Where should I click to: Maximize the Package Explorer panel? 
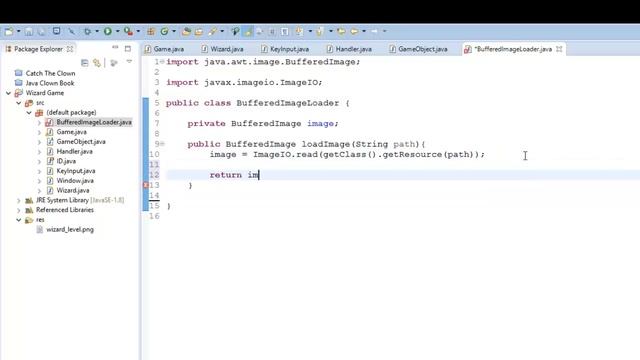click(x=128, y=49)
